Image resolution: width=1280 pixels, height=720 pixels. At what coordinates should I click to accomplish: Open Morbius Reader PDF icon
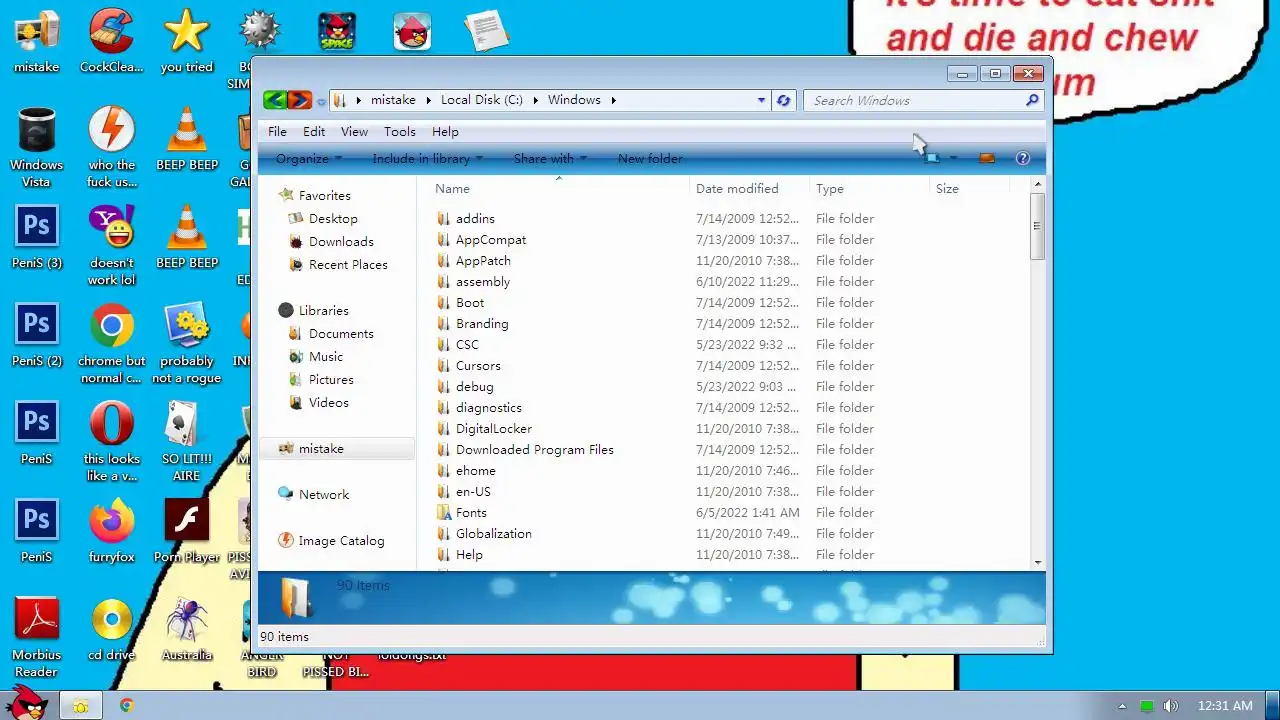pos(37,637)
